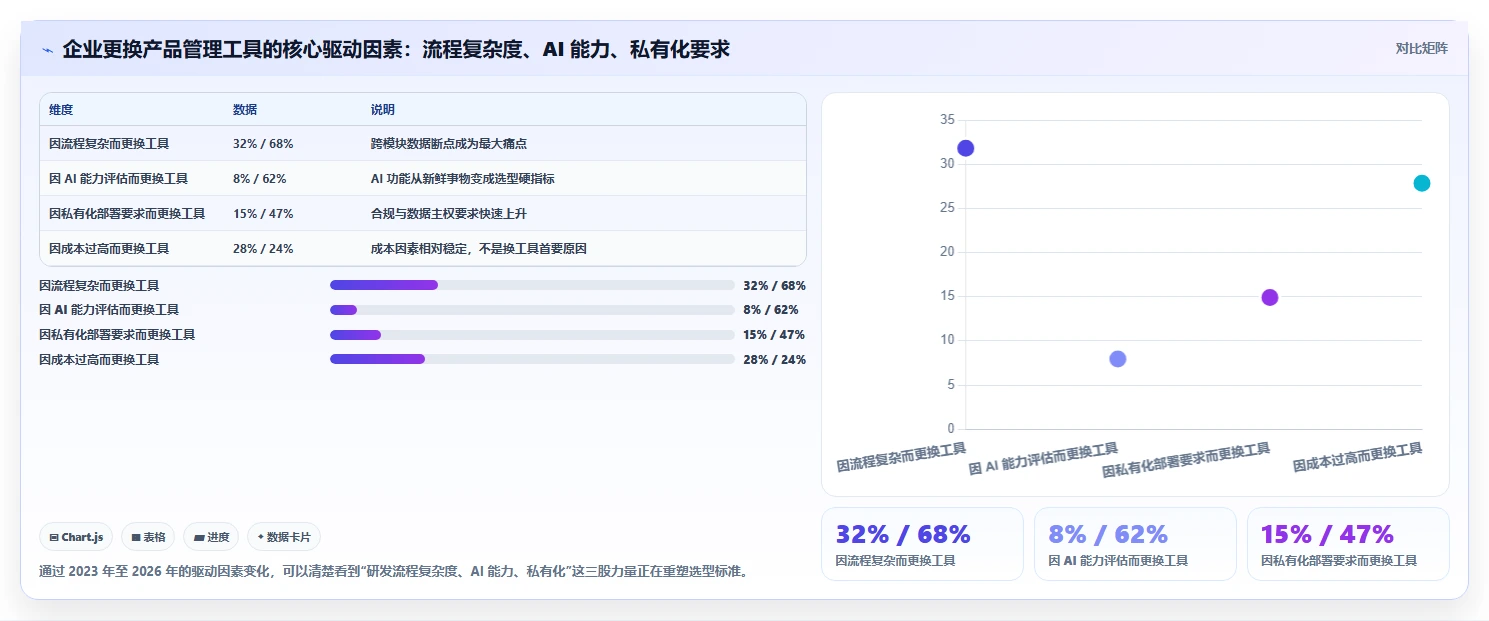Viewport: 1489px width, 621px height.
Task: Click the description 成本因素相对稳定，不是换工具首要原因
Action: click(x=479, y=249)
